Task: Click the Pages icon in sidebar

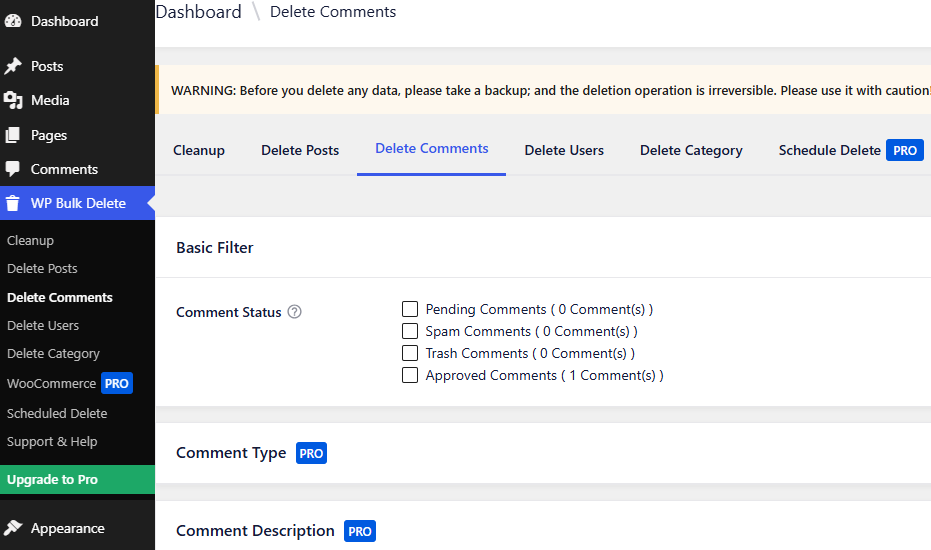Action: (x=13, y=135)
